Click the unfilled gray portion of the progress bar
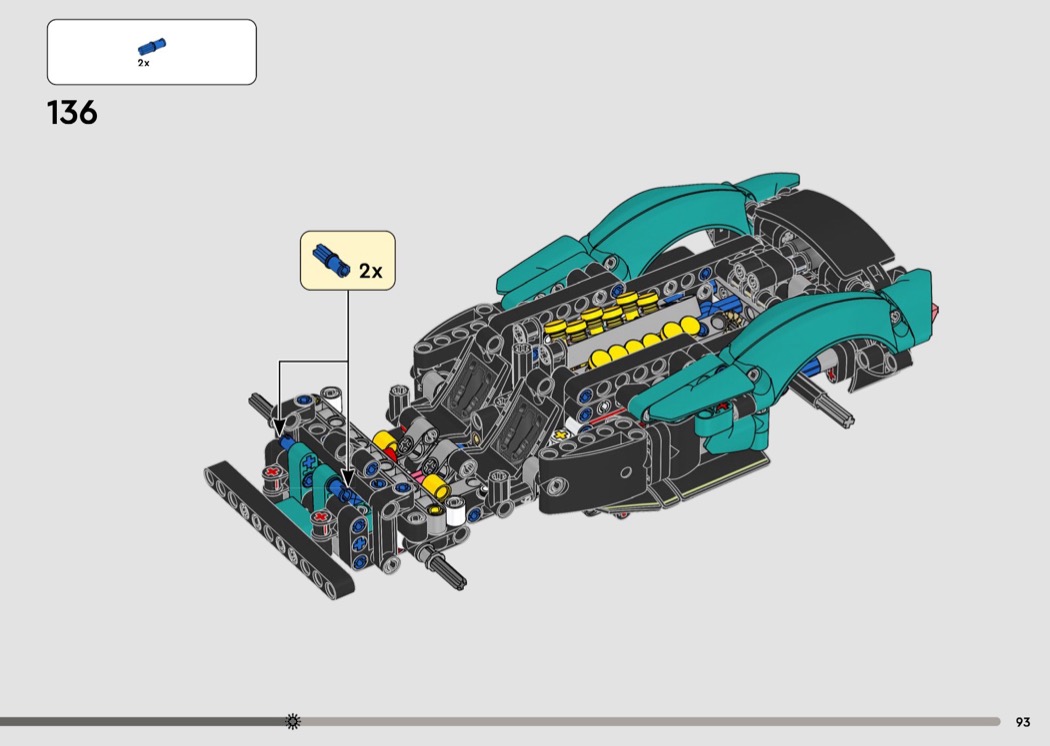Screen dimensions: 1050x746 pos(650,721)
